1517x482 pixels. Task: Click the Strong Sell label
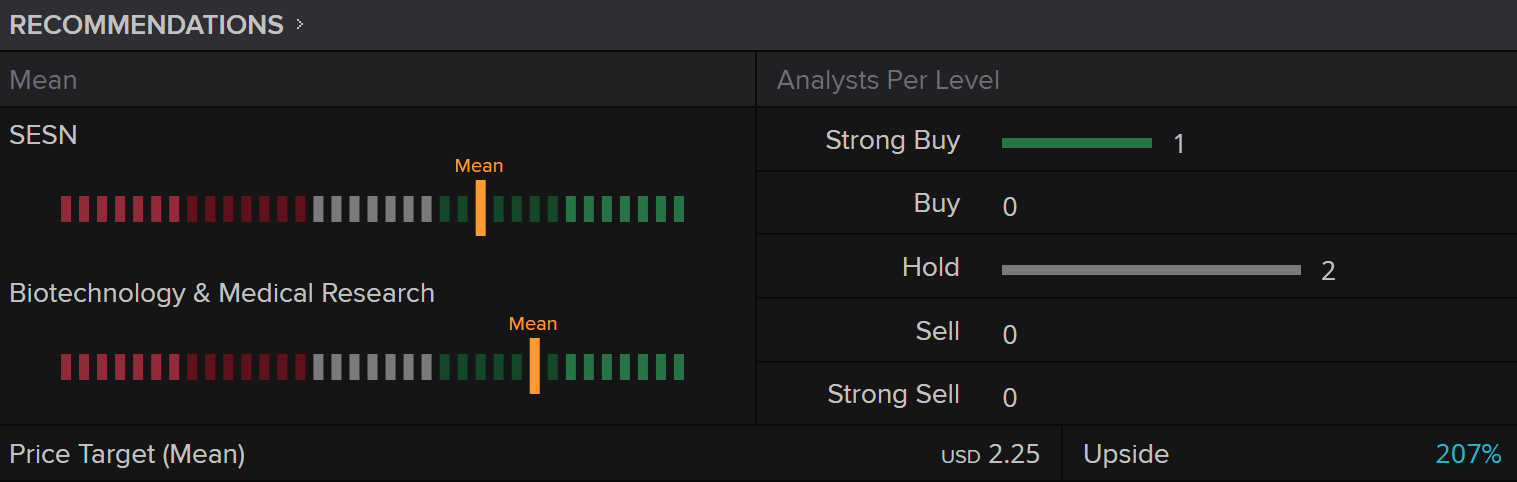coord(893,395)
